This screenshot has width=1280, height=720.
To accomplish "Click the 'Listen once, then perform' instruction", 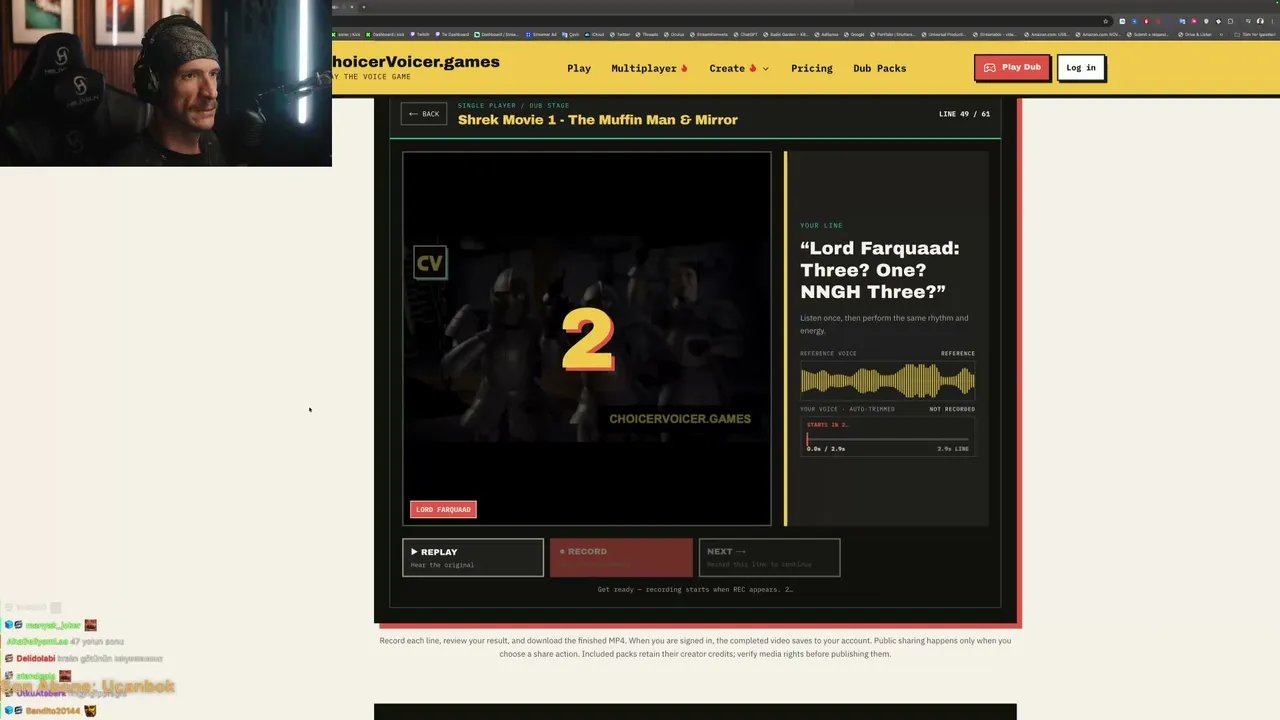I will (884, 324).
